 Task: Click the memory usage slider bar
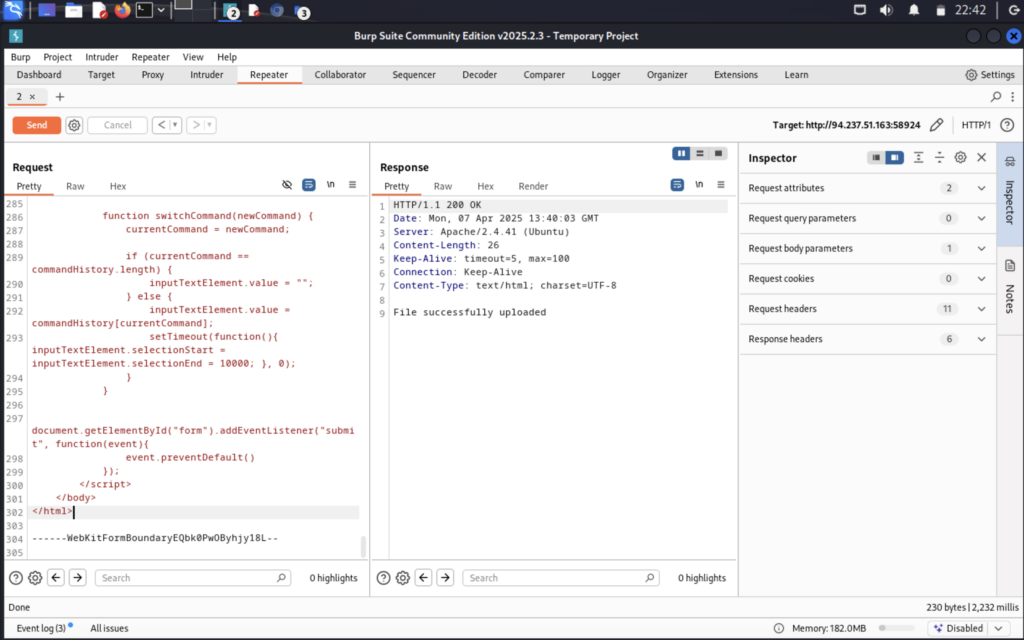[898, 628]
